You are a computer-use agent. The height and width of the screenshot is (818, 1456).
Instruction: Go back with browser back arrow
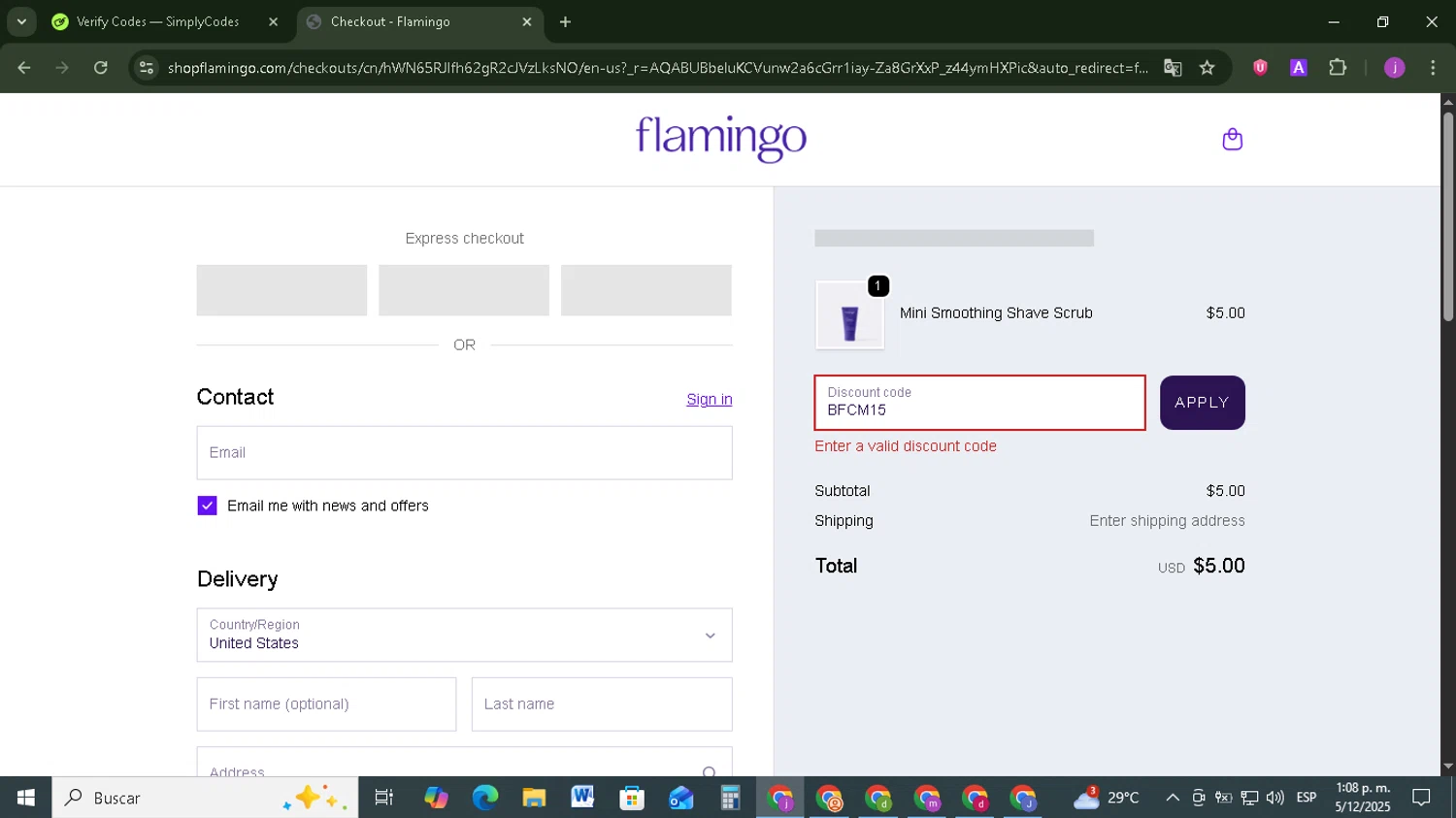click(x=24, y=68)
